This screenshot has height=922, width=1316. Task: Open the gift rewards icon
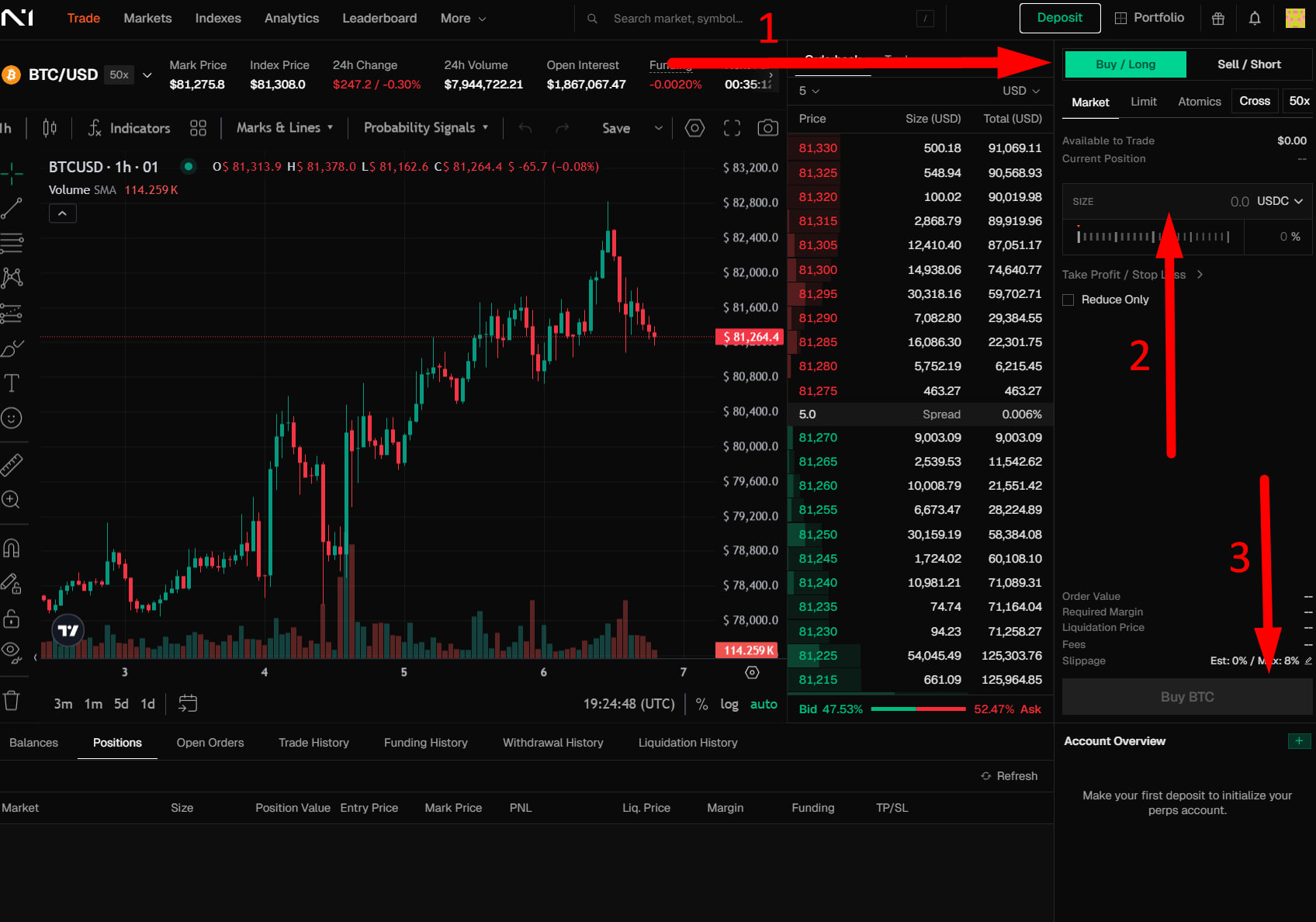[x=1218, y=18]
